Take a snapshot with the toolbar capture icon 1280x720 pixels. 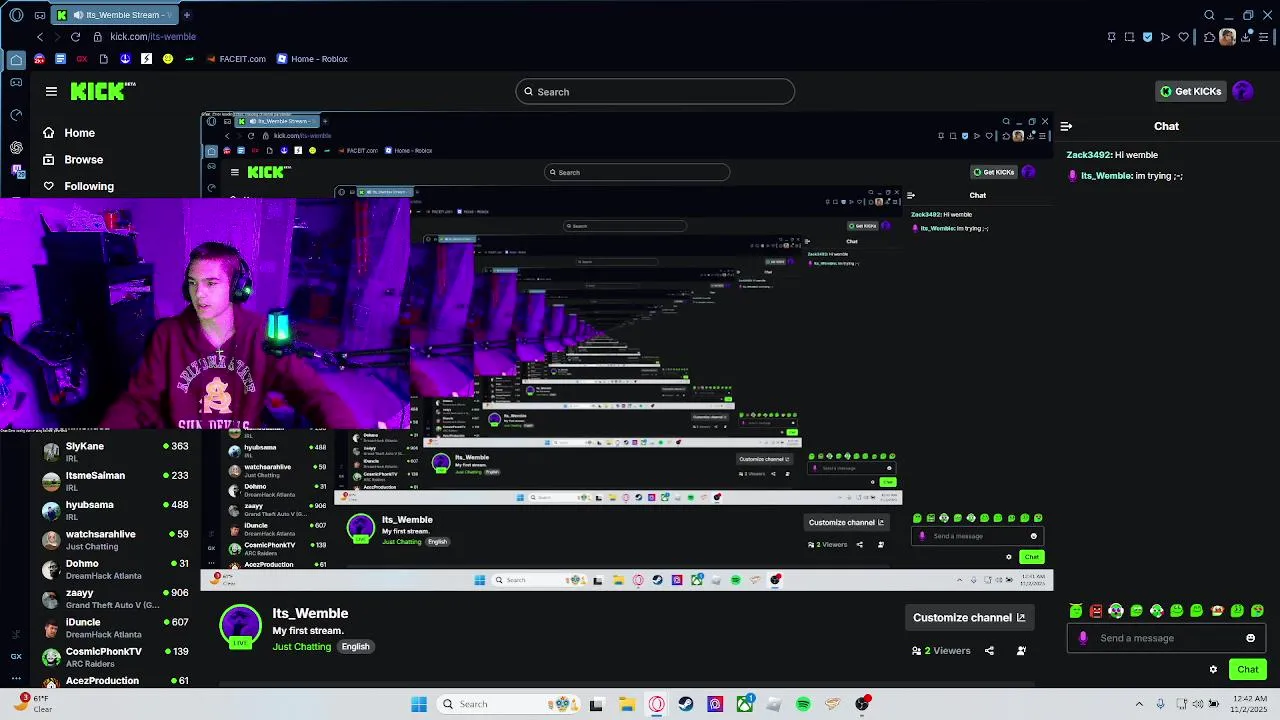pyautogui.click(x=1129, y=37)
